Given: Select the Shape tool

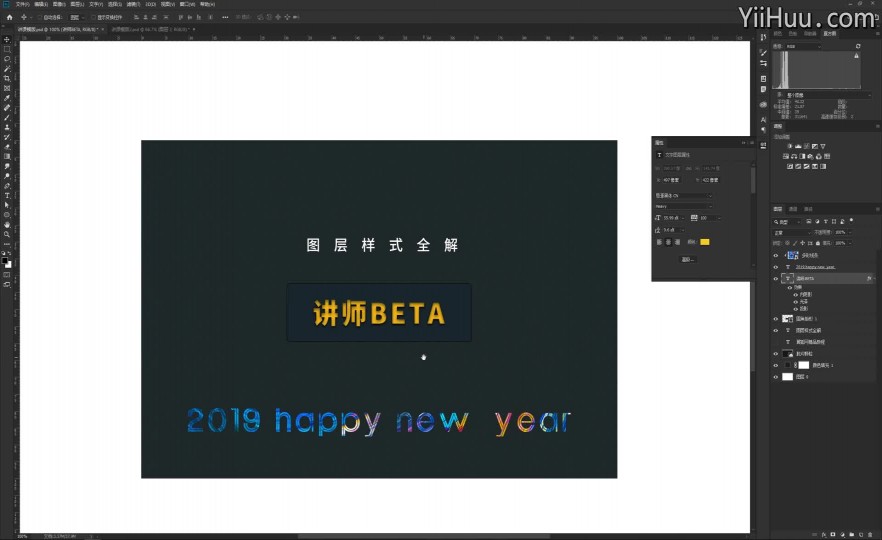Looking at the screenshot, I should [7, 215].
